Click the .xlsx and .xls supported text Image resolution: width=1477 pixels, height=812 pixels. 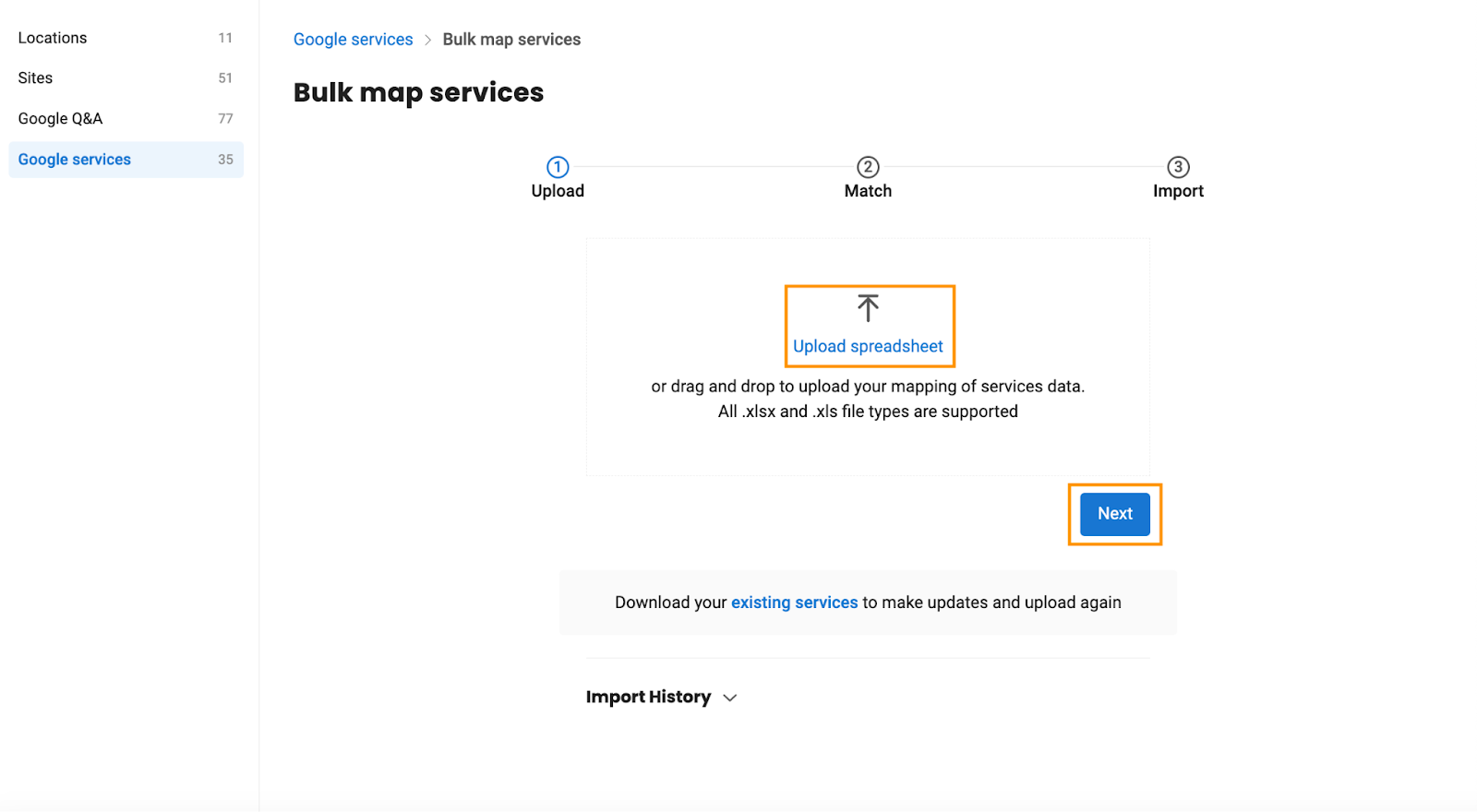pos(868,412)
